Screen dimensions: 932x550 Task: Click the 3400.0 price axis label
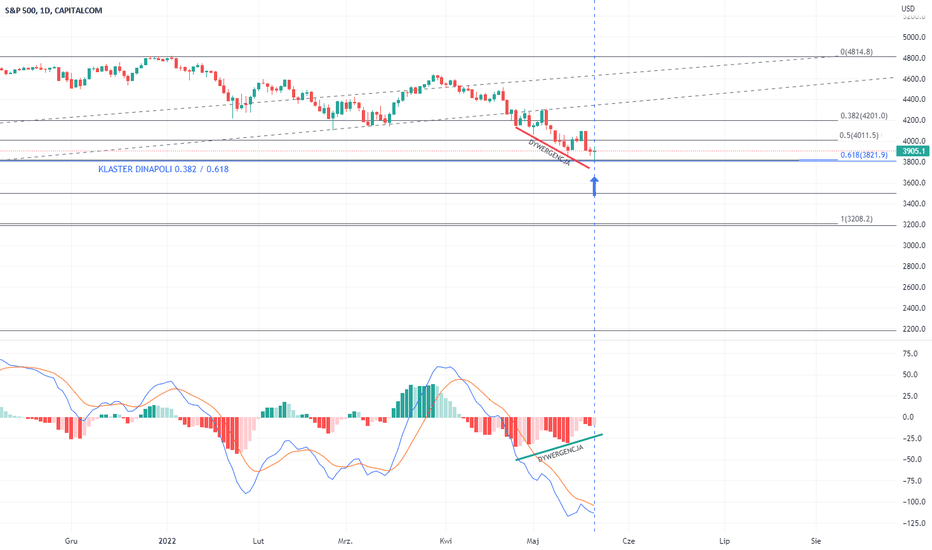pos(914,204)
